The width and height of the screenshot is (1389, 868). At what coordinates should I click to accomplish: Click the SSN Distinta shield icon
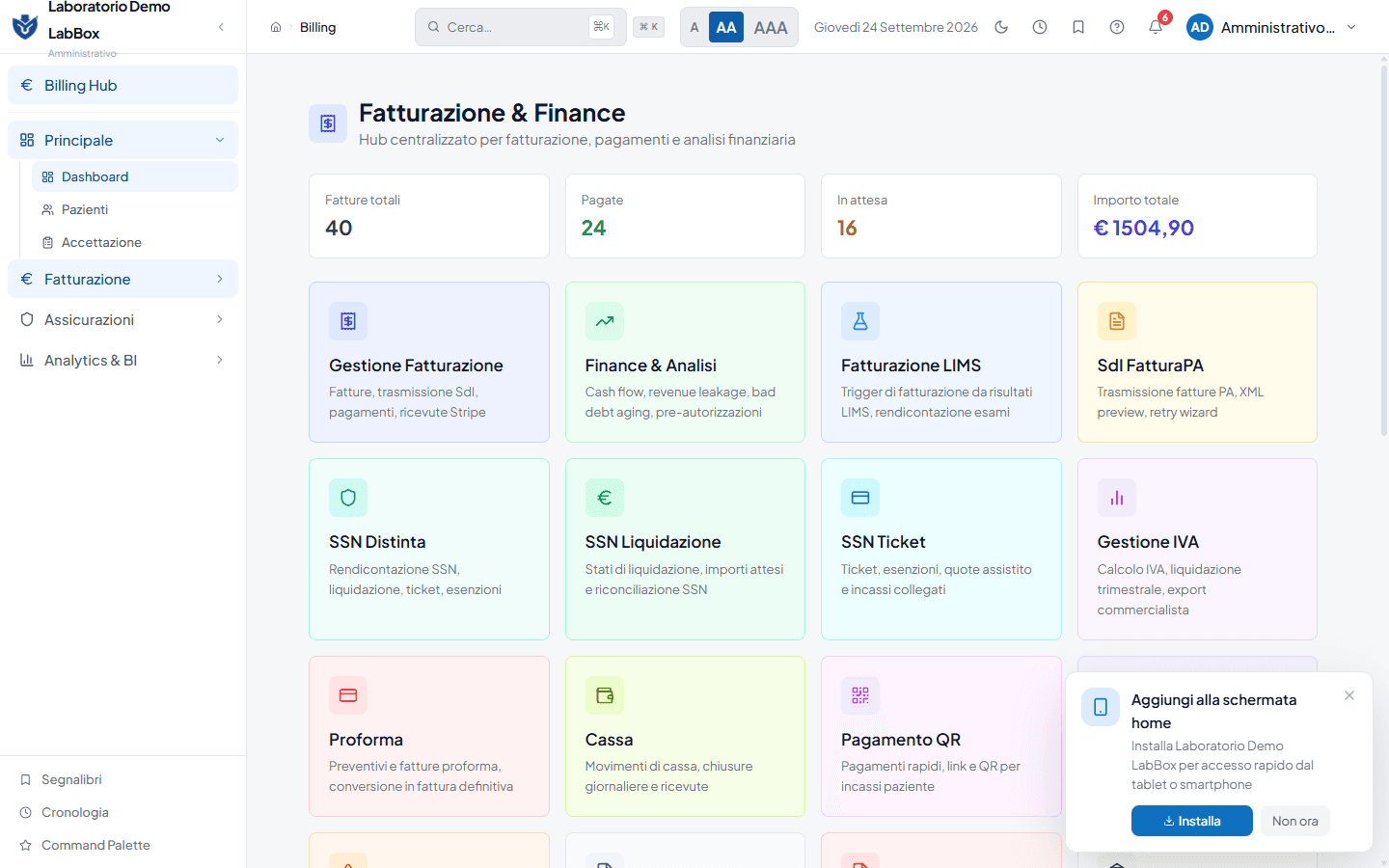(x=348, y=498)
